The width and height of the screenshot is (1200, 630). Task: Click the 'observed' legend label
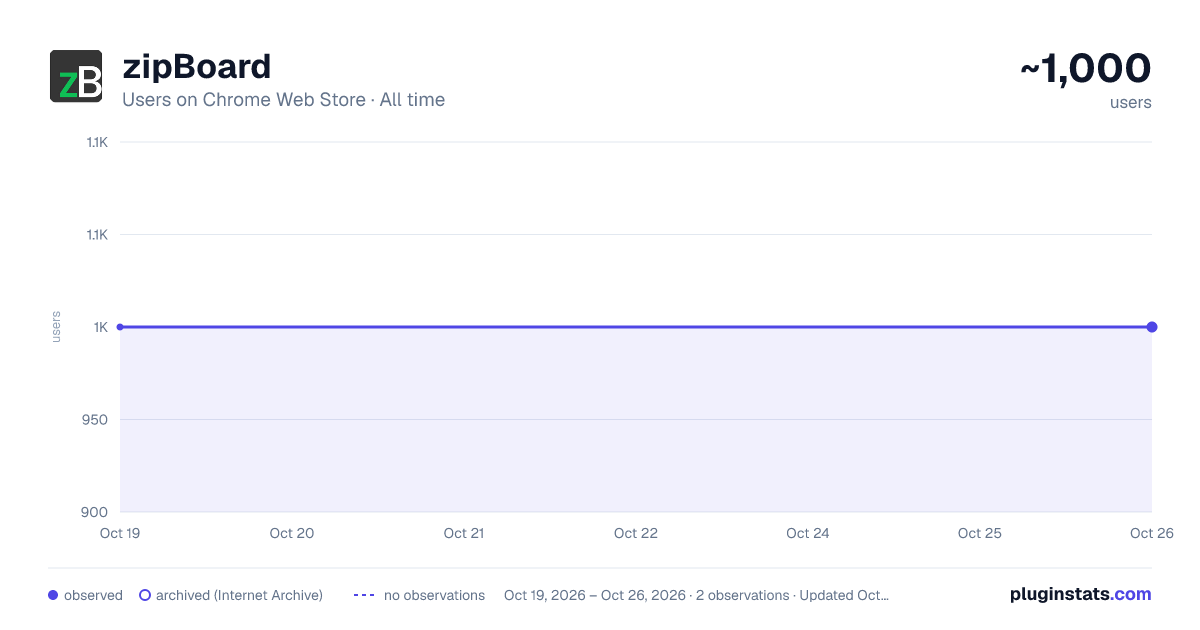click(x=93, y=595)
